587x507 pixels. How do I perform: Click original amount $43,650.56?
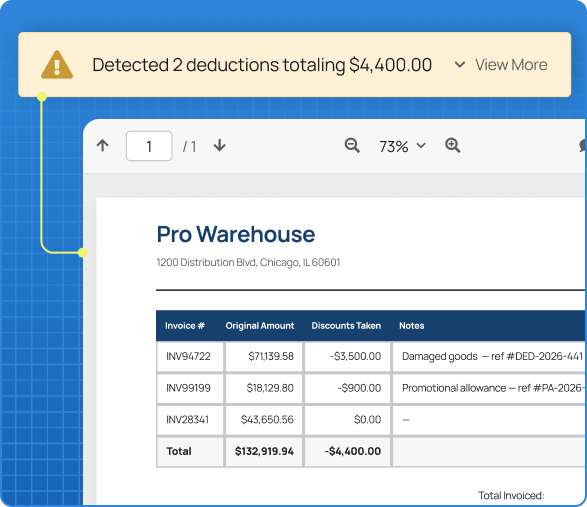[267, 420]
